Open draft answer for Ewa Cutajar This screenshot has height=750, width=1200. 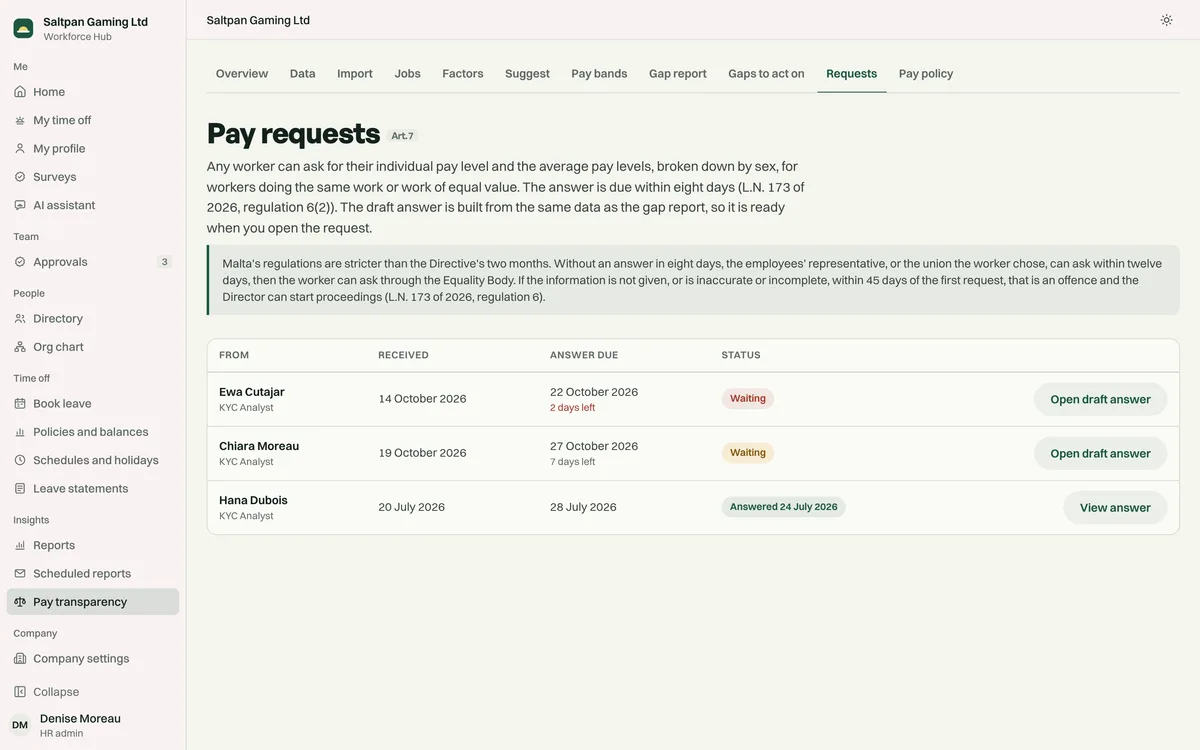pos(1100,399)
